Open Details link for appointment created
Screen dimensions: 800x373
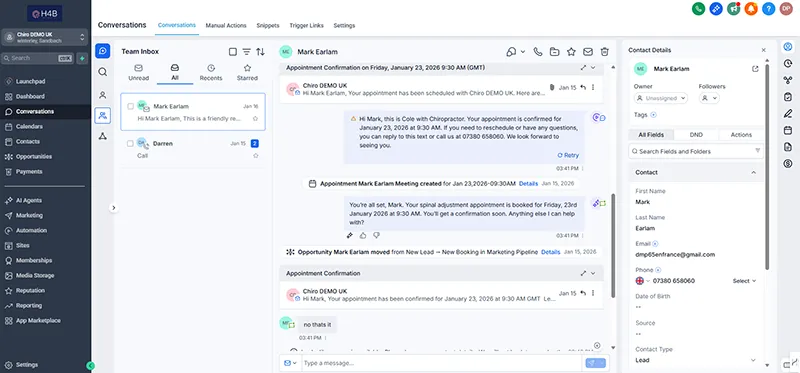click(528, 183)
